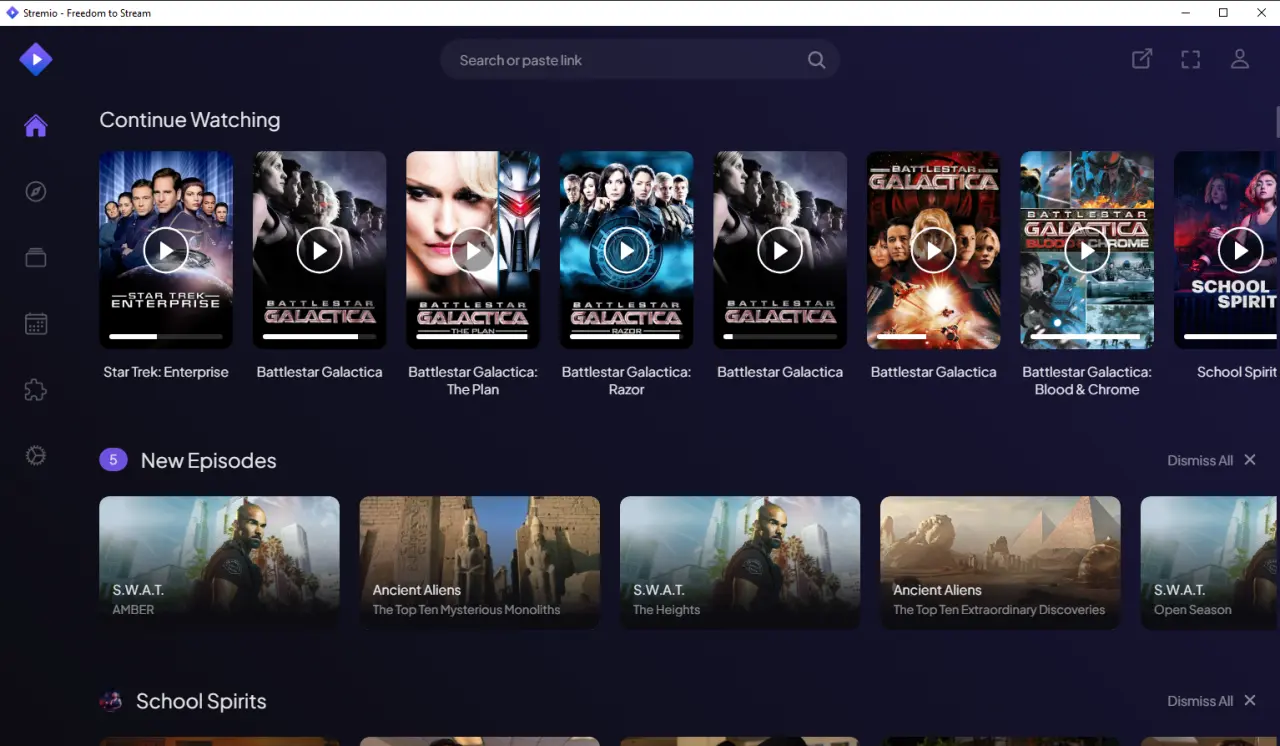1280x746 pixels.
Task: Open the user profile icon
Action: click(1240, 59)
